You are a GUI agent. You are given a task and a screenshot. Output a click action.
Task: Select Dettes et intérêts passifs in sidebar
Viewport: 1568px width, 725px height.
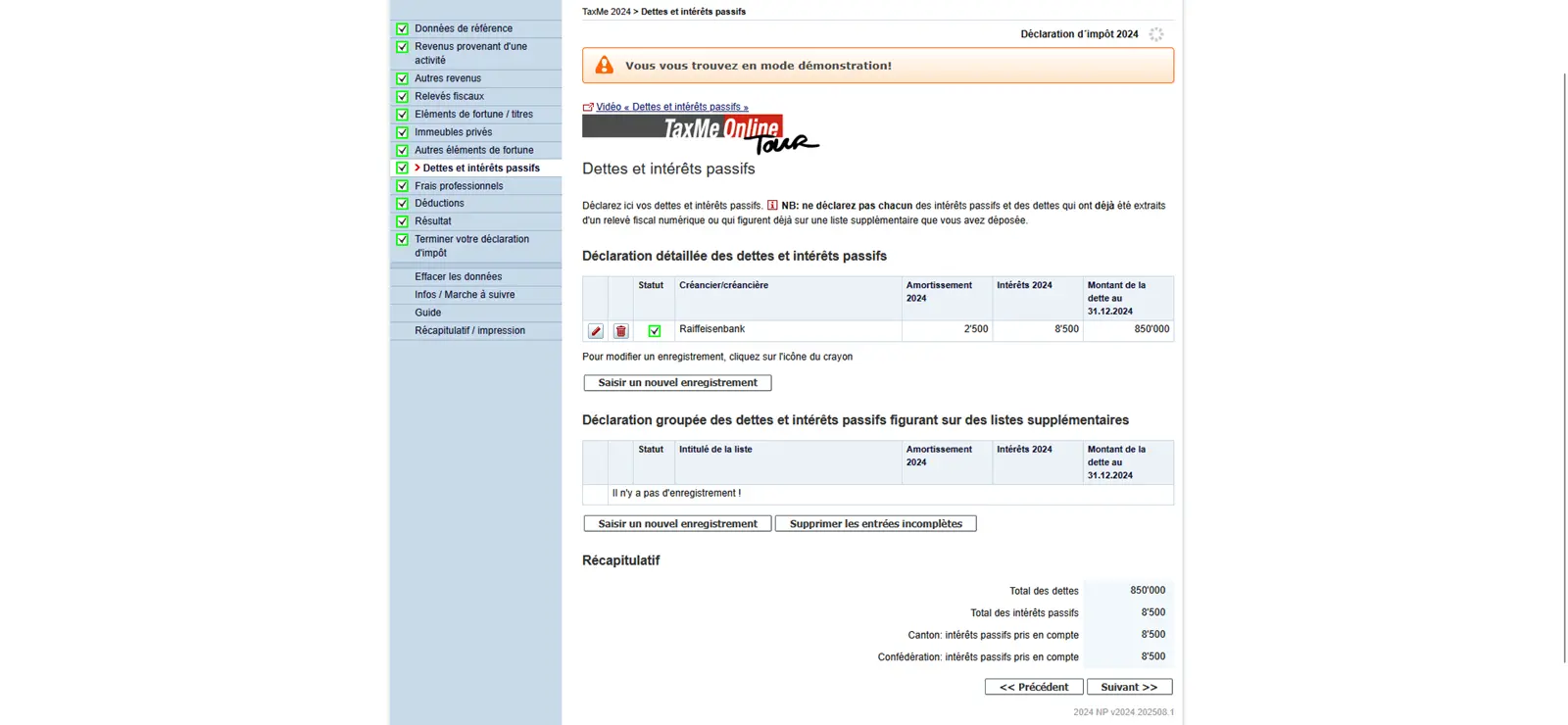[481, 169]
